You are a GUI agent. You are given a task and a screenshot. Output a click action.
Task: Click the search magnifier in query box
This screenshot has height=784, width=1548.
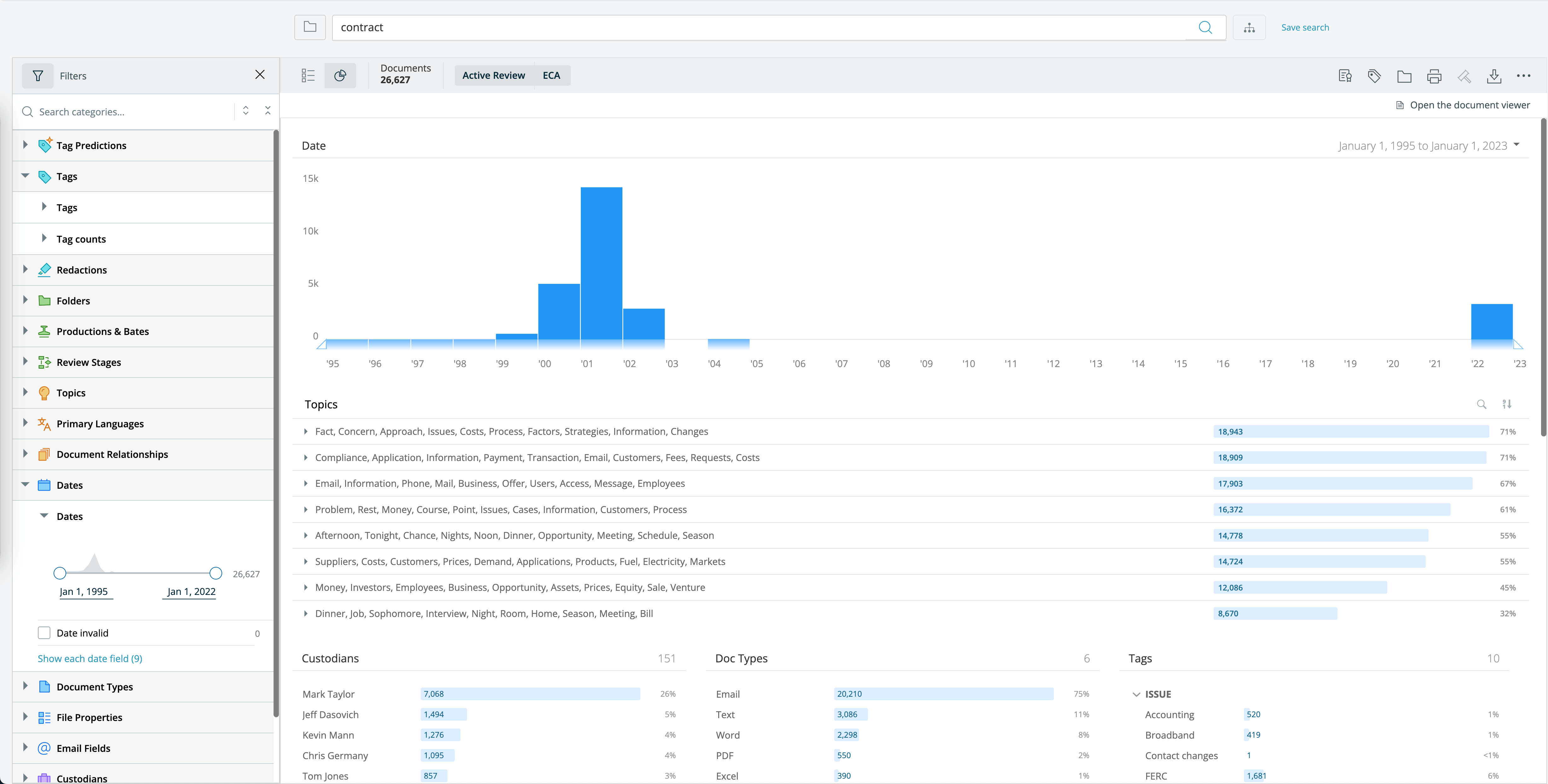coord(1205,28)
